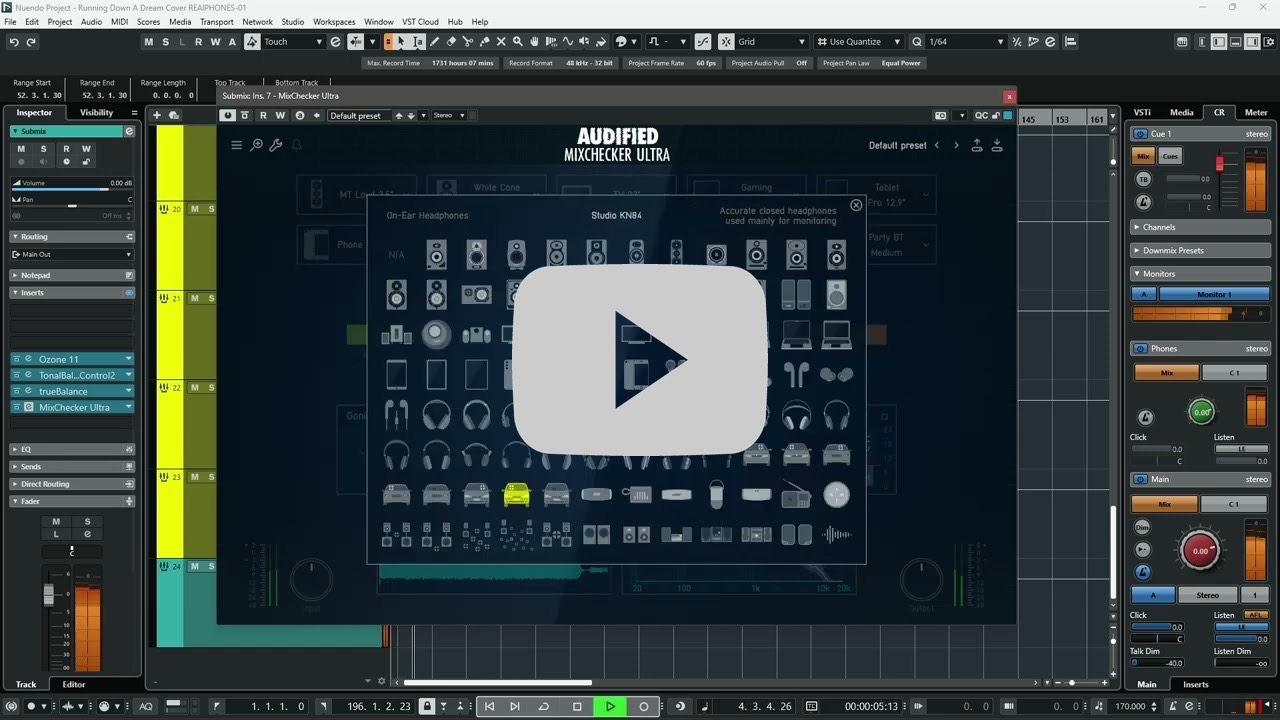This screenshot has height=720, width=1280.
Task: Select the Ozone 11 insert slot
Action: point(72,359)
